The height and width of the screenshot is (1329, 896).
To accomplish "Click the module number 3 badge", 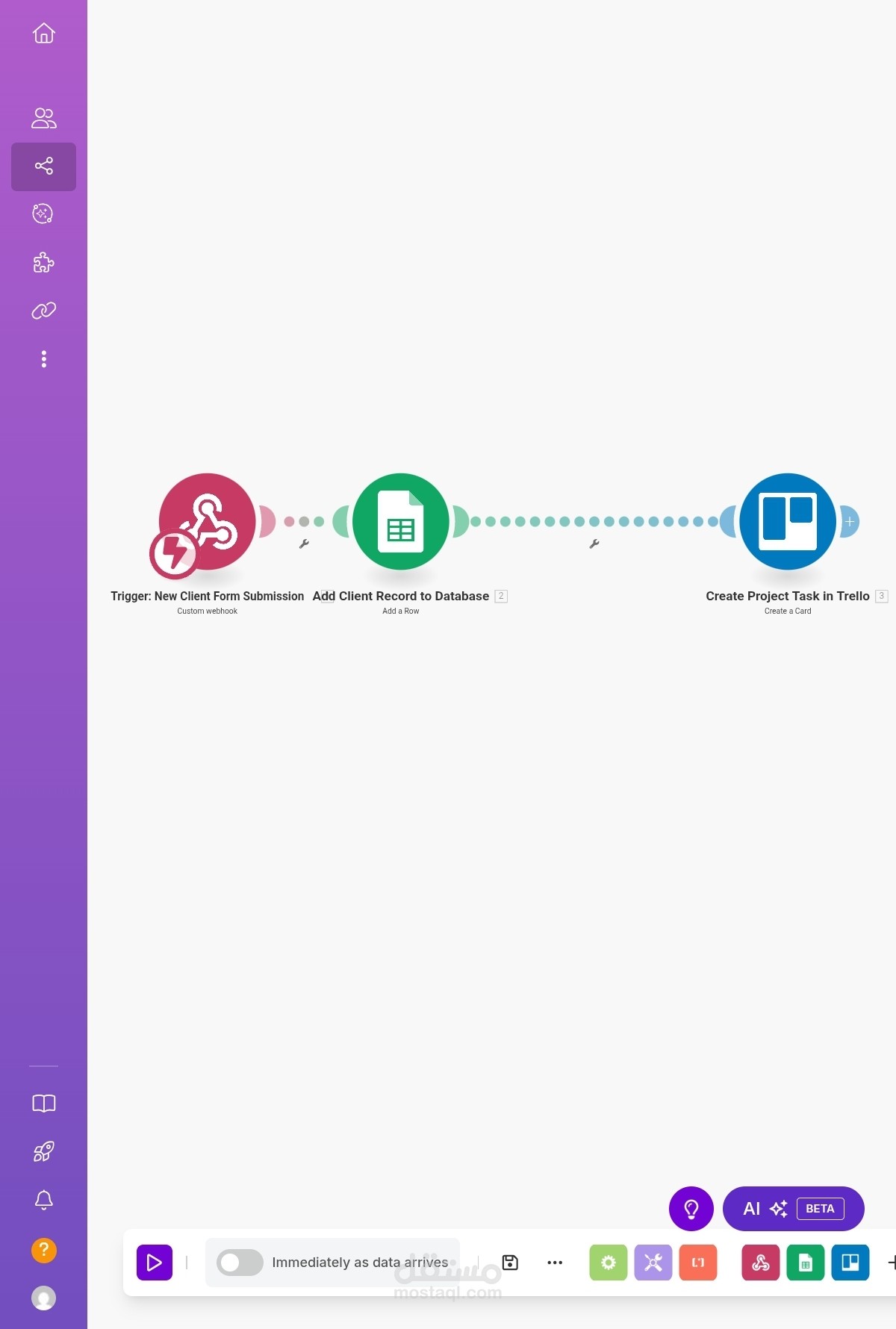I will pos(882,596).
